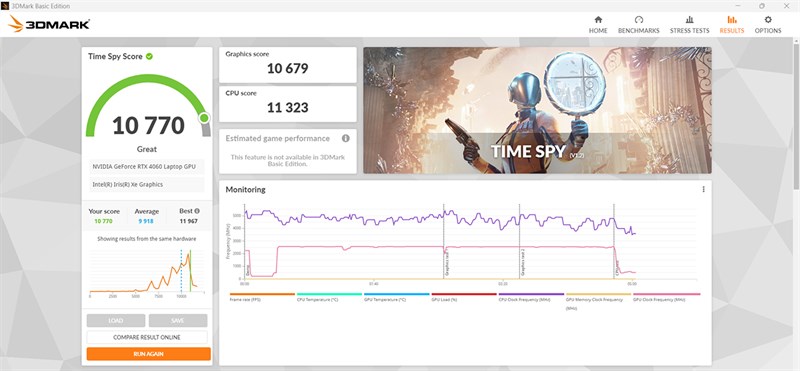Click the score distribution chart
Viewport: 800px width, 371px height.
tap(147, 273)
